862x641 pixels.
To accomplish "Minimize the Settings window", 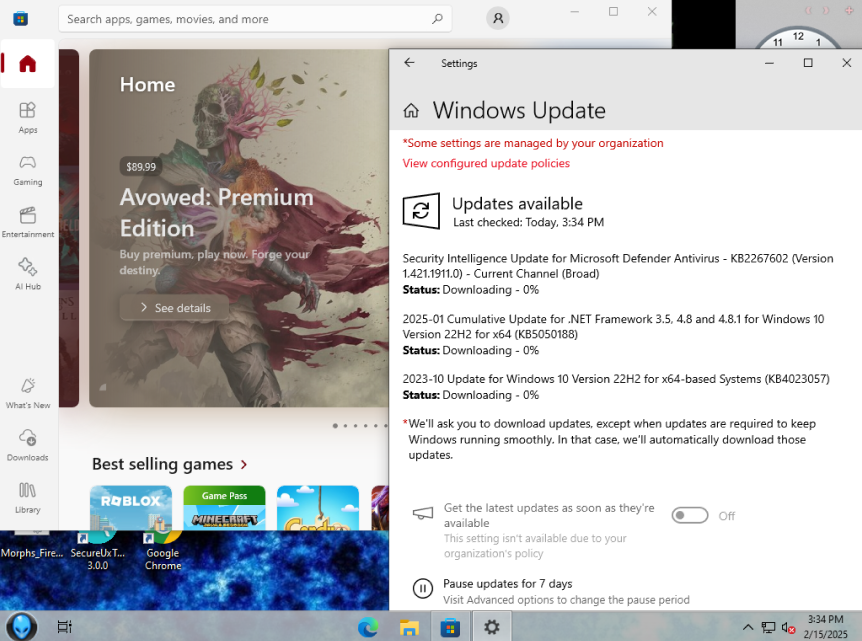I will coord(769,63).
